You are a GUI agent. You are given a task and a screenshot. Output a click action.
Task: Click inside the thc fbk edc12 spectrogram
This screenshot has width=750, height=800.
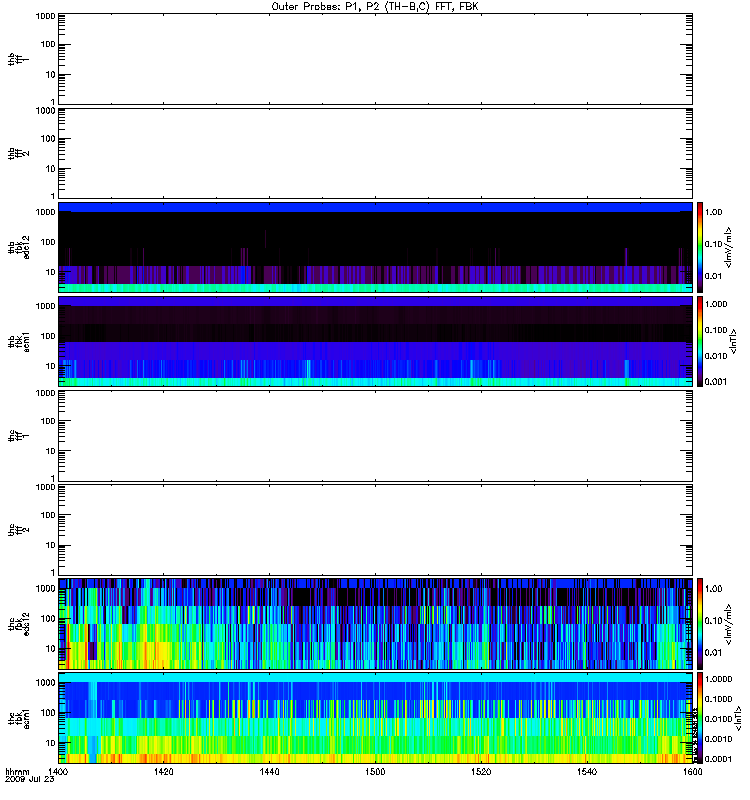pyautogui.click(x=375, y=623)
